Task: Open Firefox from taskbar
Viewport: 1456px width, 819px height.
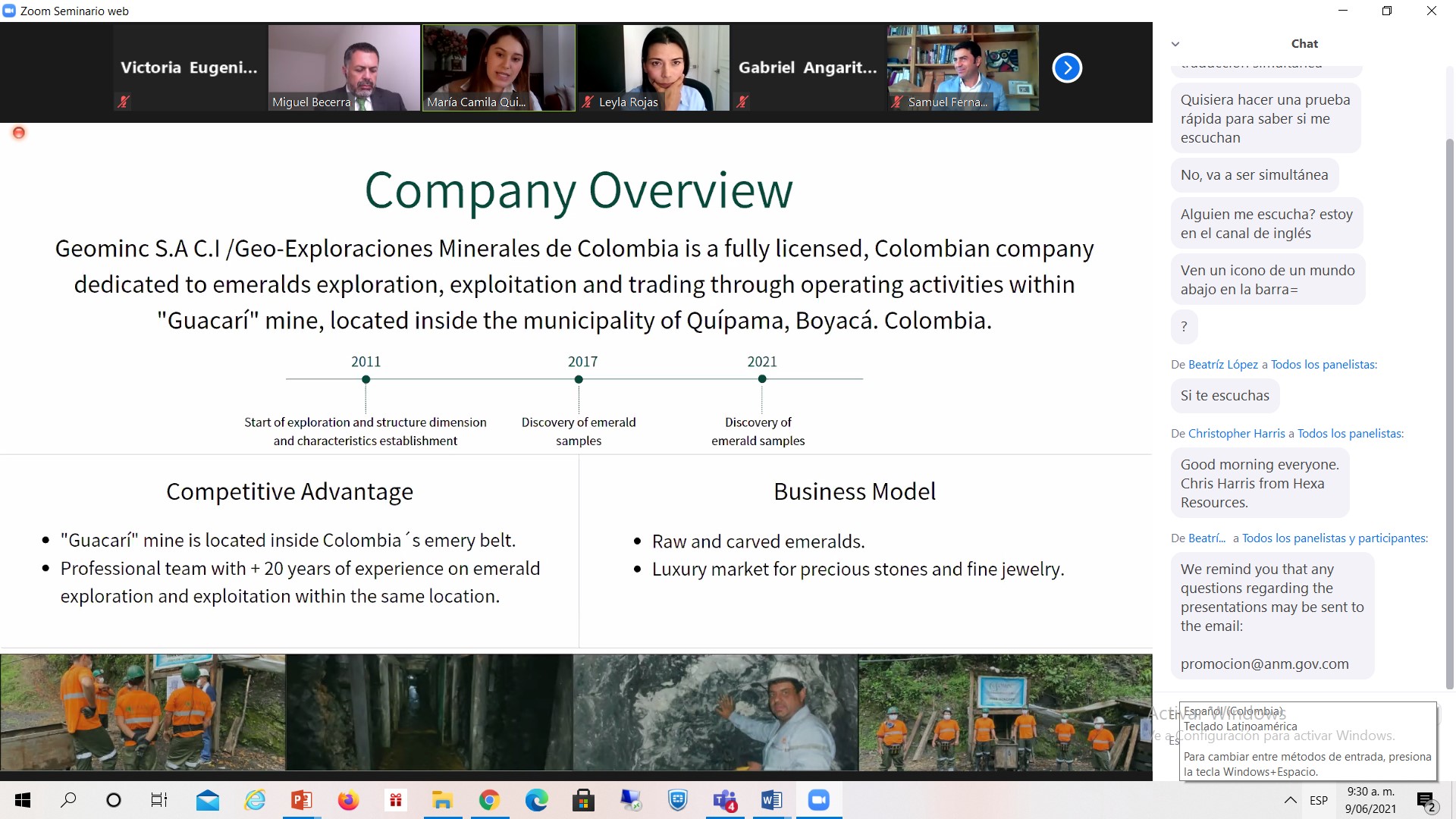Action: 349,800
